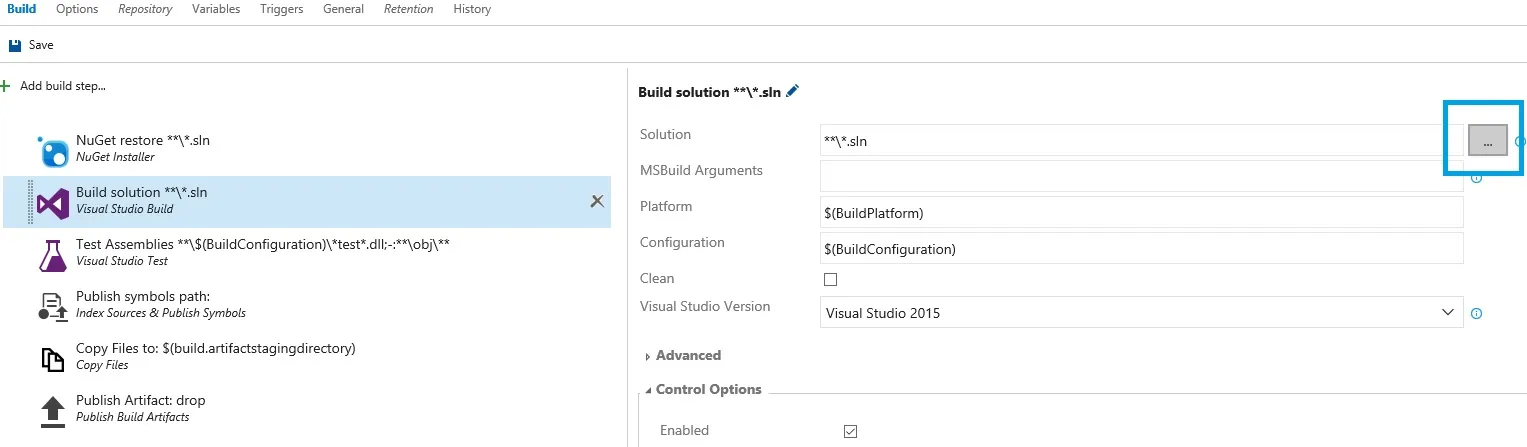
Task: Click the pencil icon to rename step
Action: (x=793, y=91)
